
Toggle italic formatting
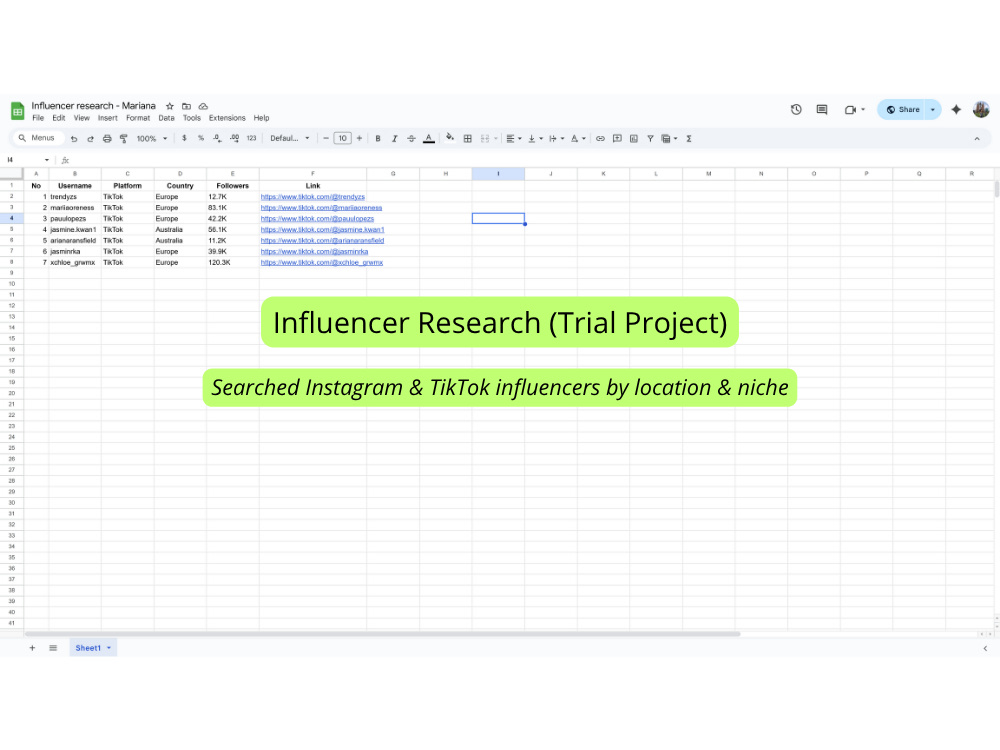pyautogui.click(x=394, y=138)
